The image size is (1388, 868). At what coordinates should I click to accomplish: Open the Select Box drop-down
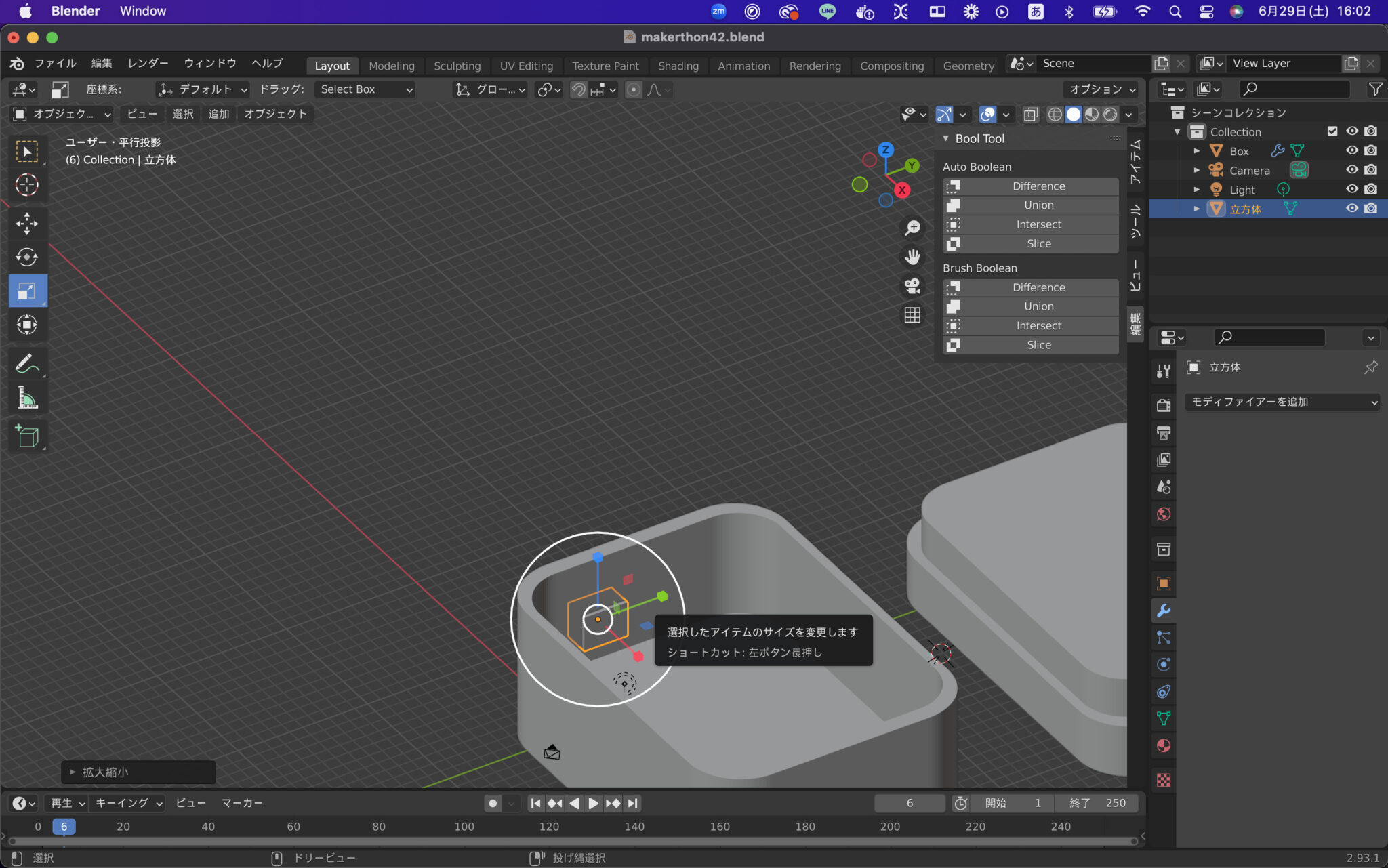(365, 89)
